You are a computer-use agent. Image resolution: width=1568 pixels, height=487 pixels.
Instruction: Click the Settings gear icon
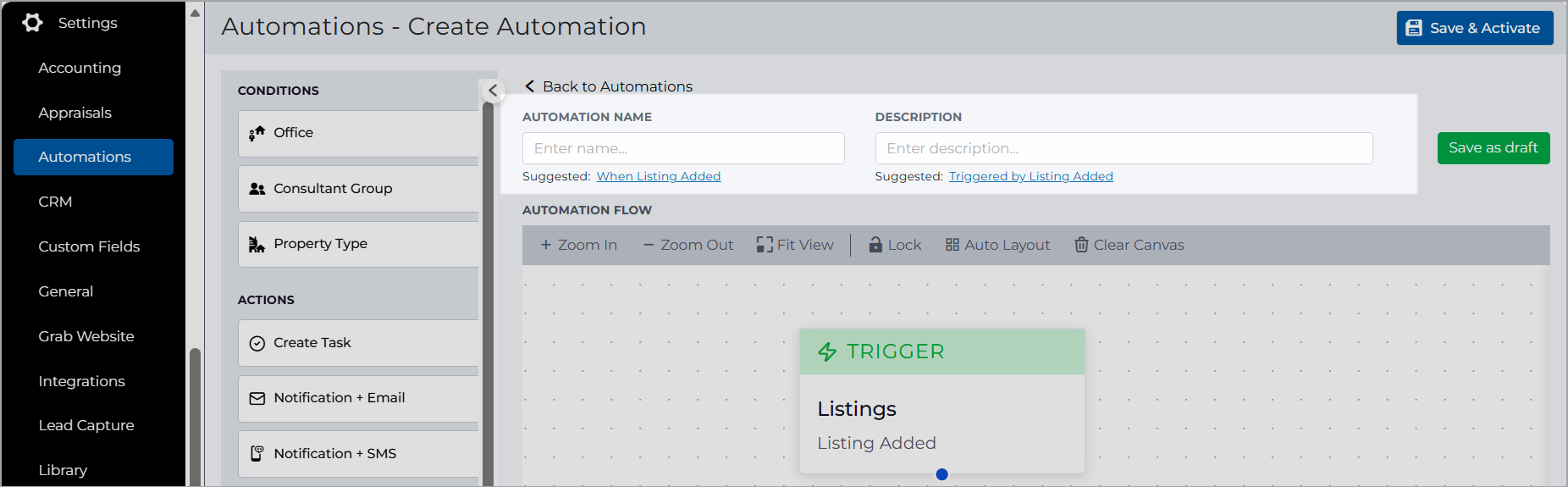[32, 23]
